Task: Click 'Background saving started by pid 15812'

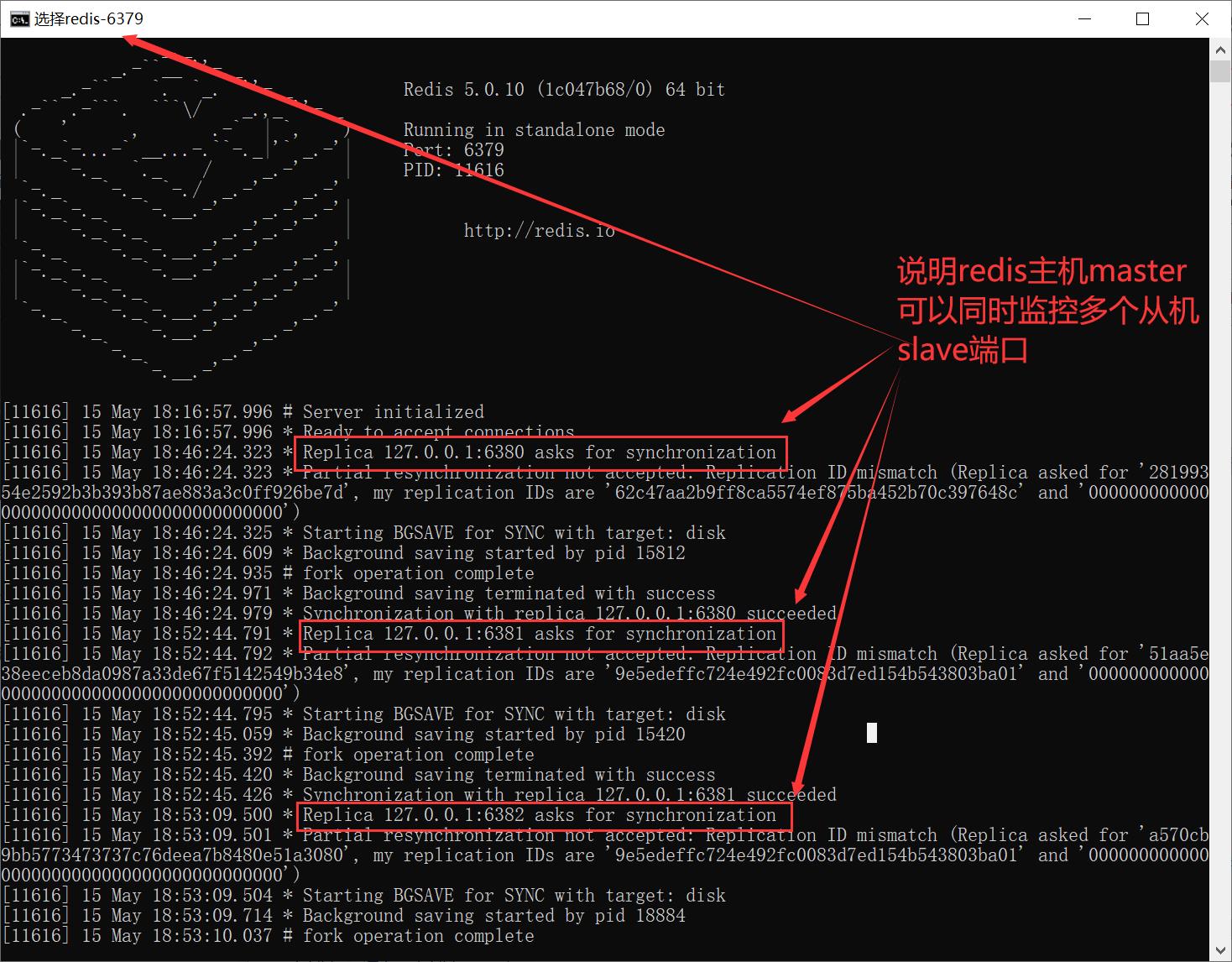Action: (x=493, y=553)
